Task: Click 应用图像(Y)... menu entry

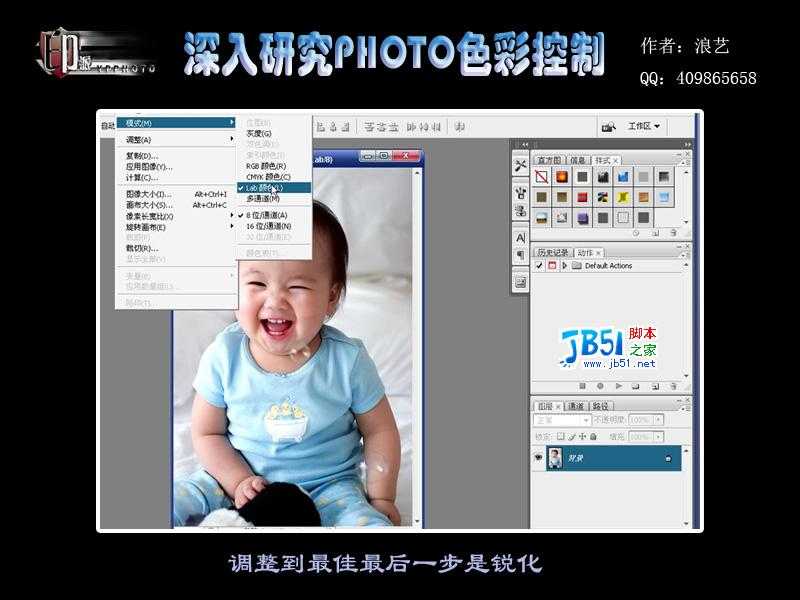Action: pos(177,167)
